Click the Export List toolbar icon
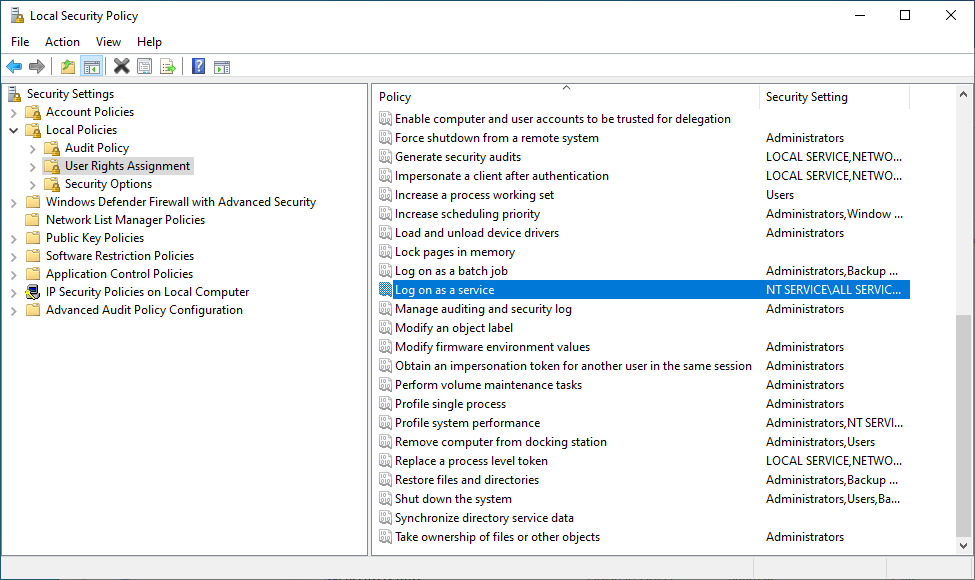Screen dimensions: 975x580 tap(168, 67)
